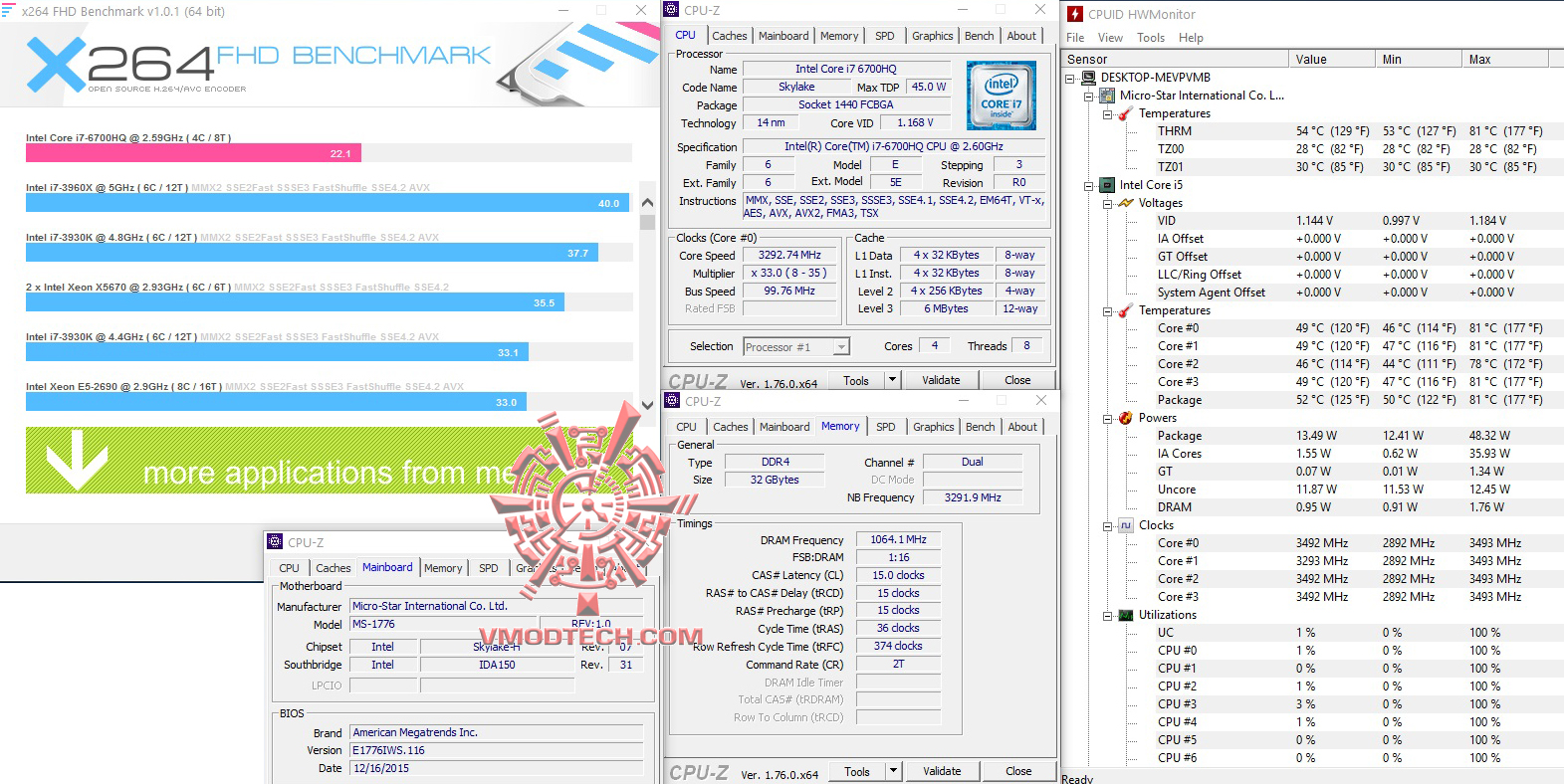Click Close in the CPU-Z processor window
The height and width of the screenshot is (784, 1564).
point(1017,380)
